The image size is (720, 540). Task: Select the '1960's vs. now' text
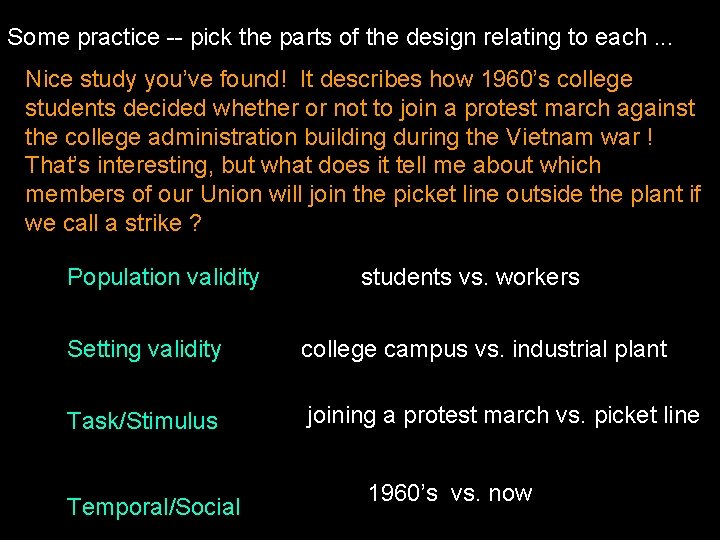(x=450, y=493)
